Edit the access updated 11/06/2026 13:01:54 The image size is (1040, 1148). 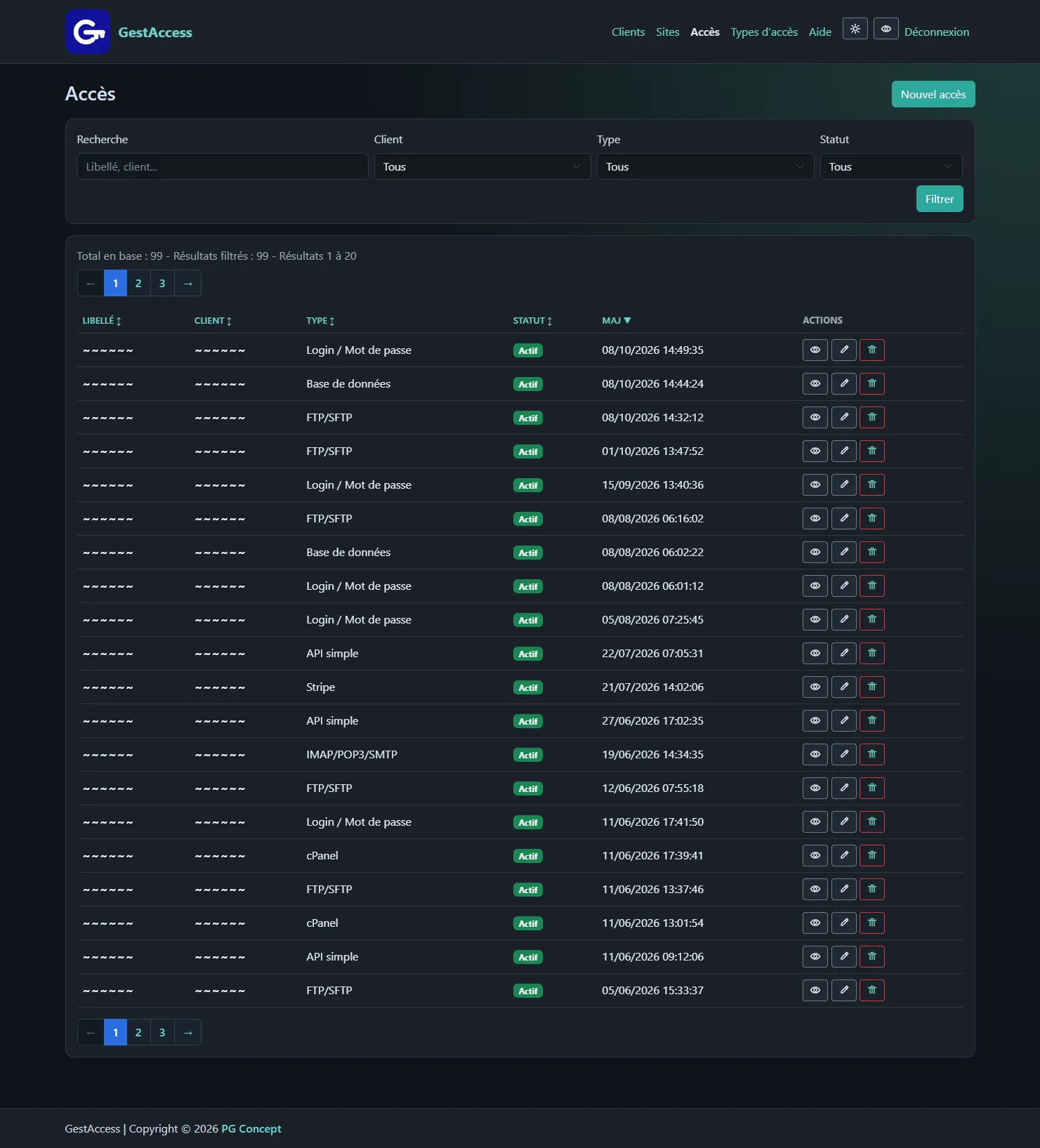tap(843, 923)
